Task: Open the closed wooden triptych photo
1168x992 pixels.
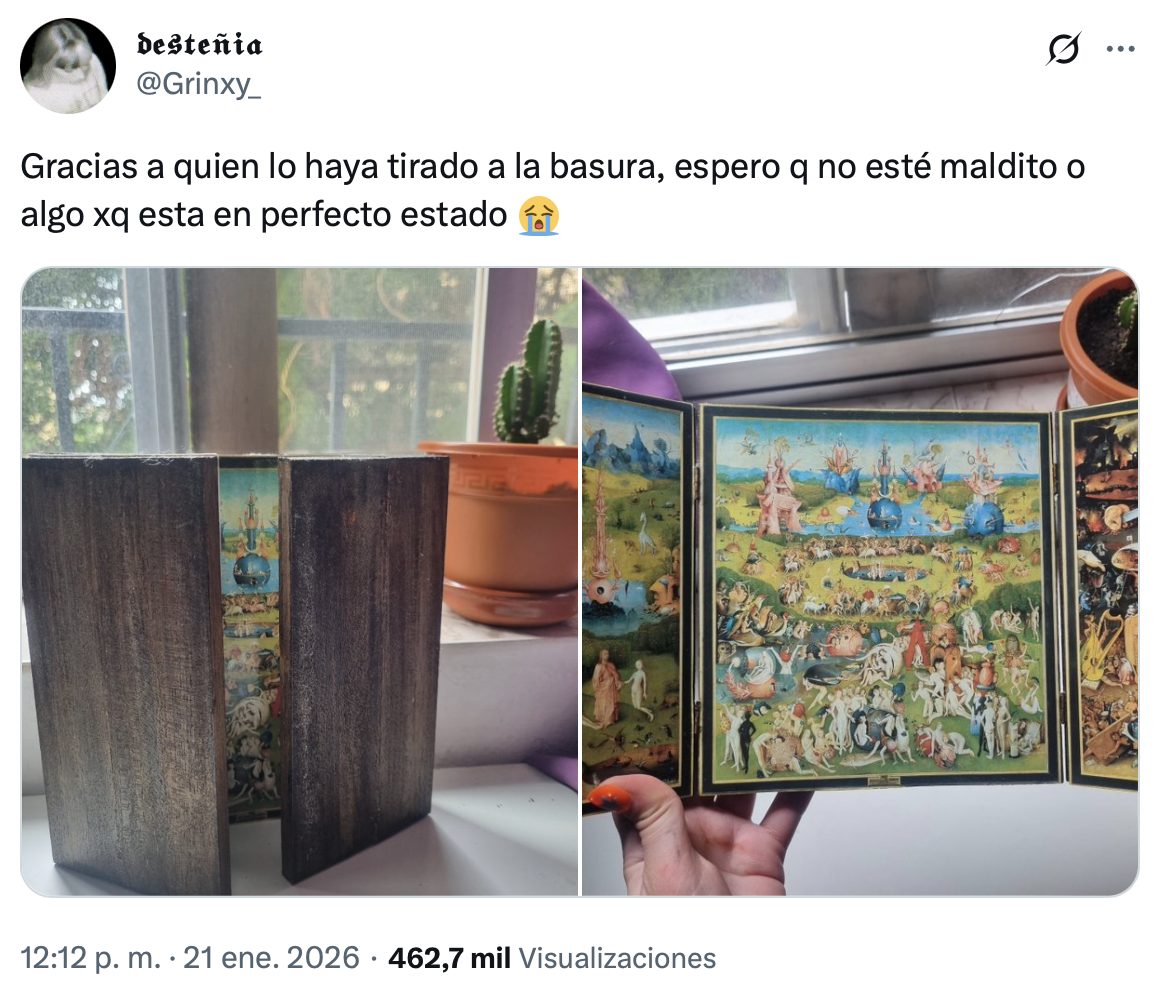Action: click(x=299, y=581)
